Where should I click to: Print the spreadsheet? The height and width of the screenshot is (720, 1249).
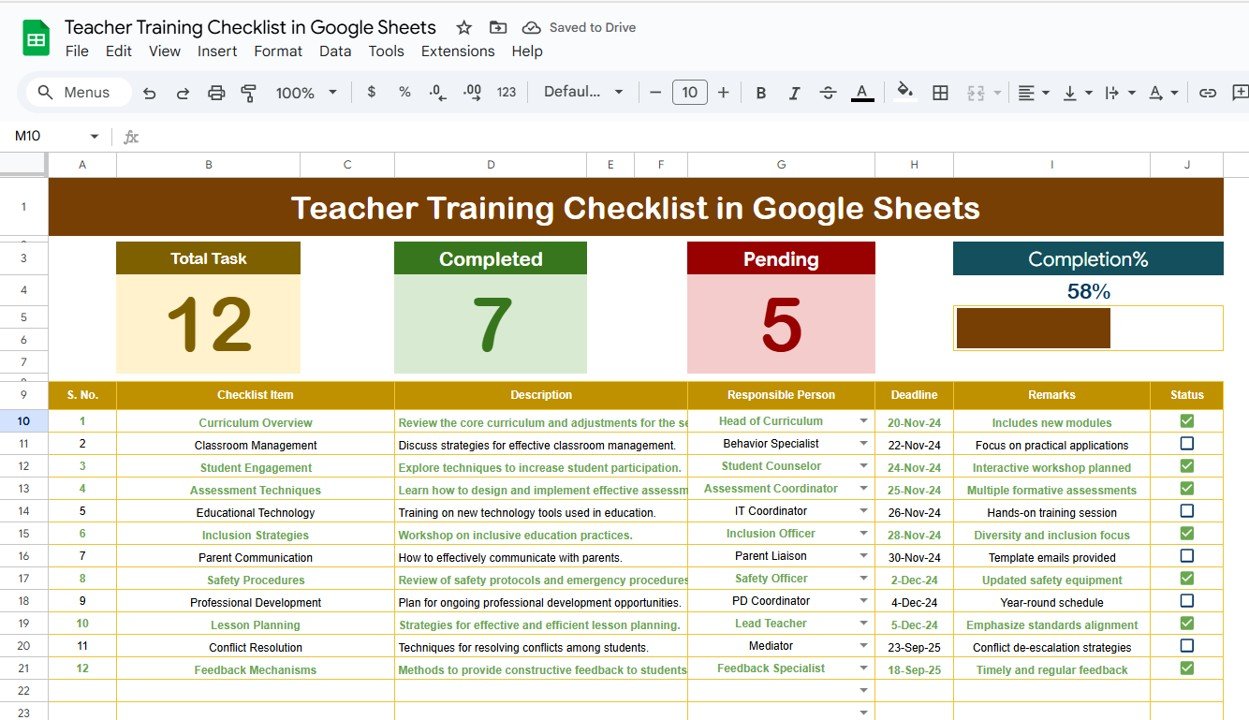(x=216, y=92)
